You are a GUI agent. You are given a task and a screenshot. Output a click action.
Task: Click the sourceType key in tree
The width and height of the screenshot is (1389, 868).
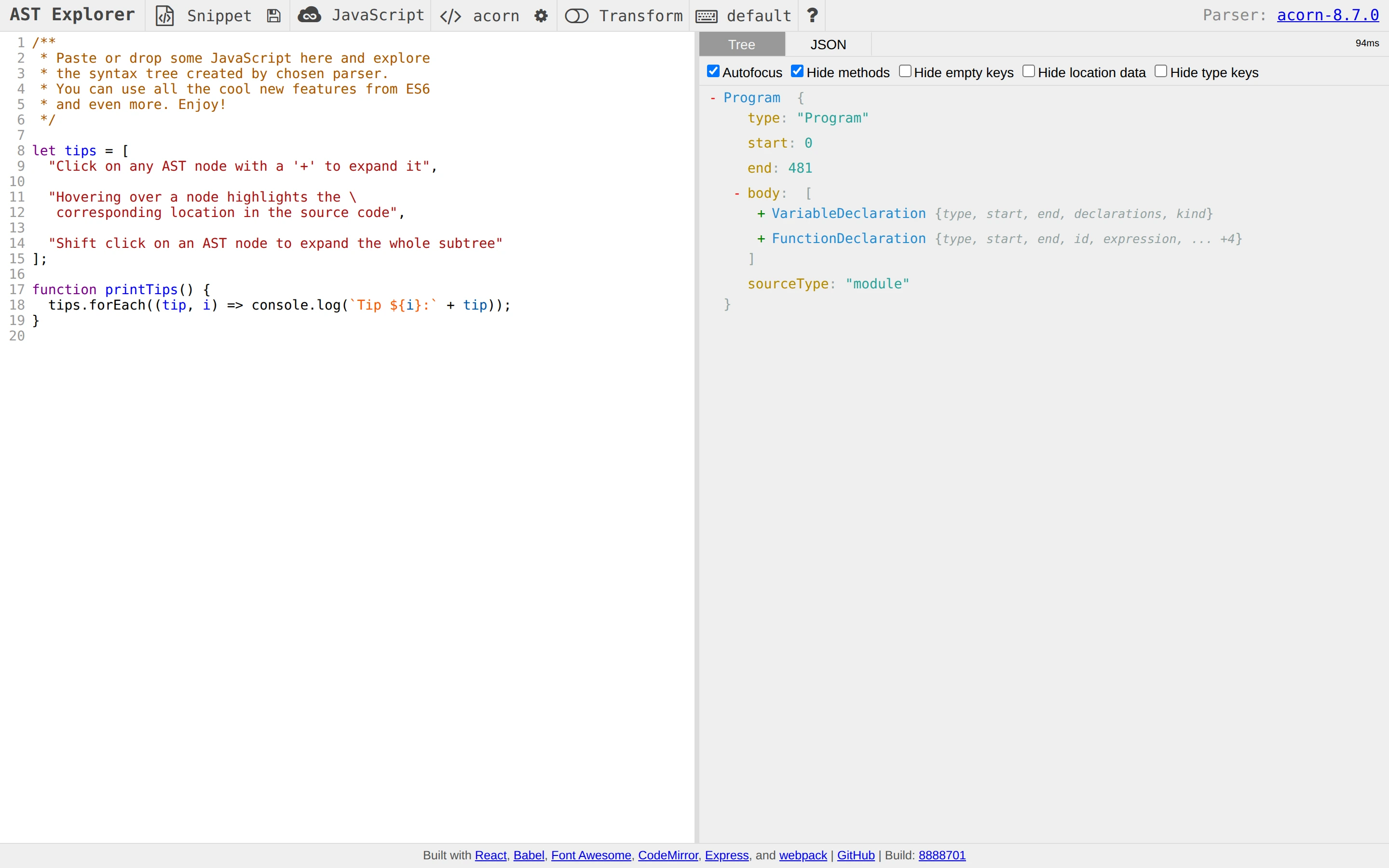(x=788, y=284)
